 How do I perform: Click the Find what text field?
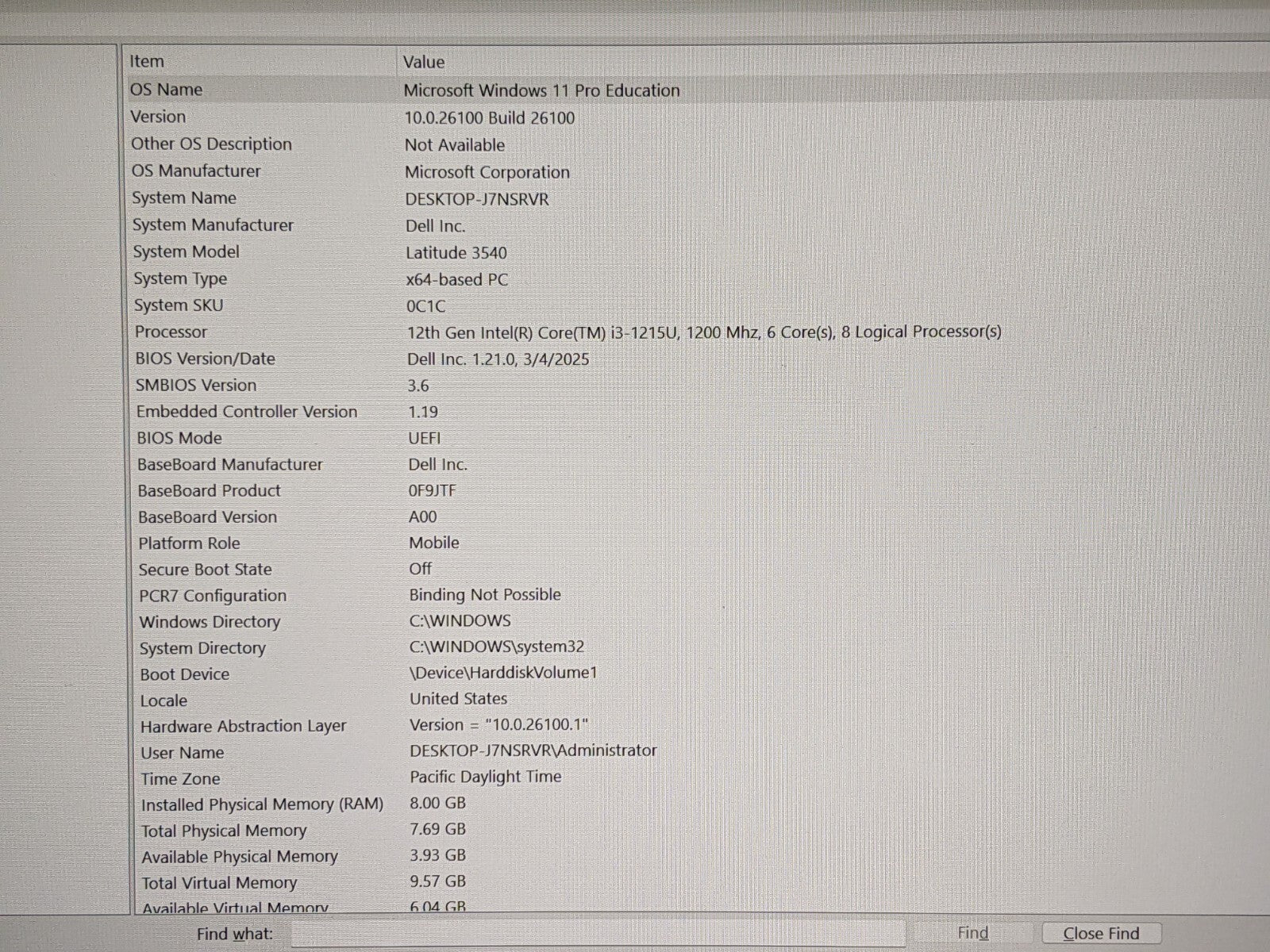[x=597, y=934]
